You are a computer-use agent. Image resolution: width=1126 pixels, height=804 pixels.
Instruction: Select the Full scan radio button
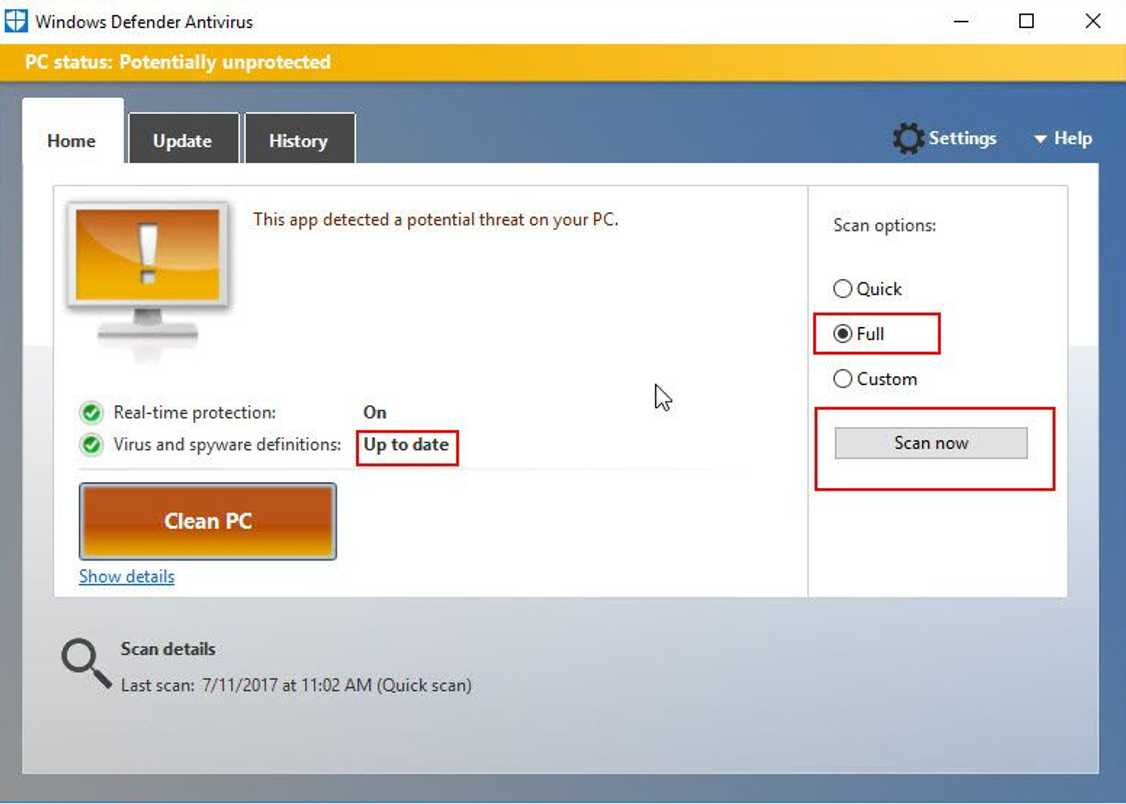point(842,334)
